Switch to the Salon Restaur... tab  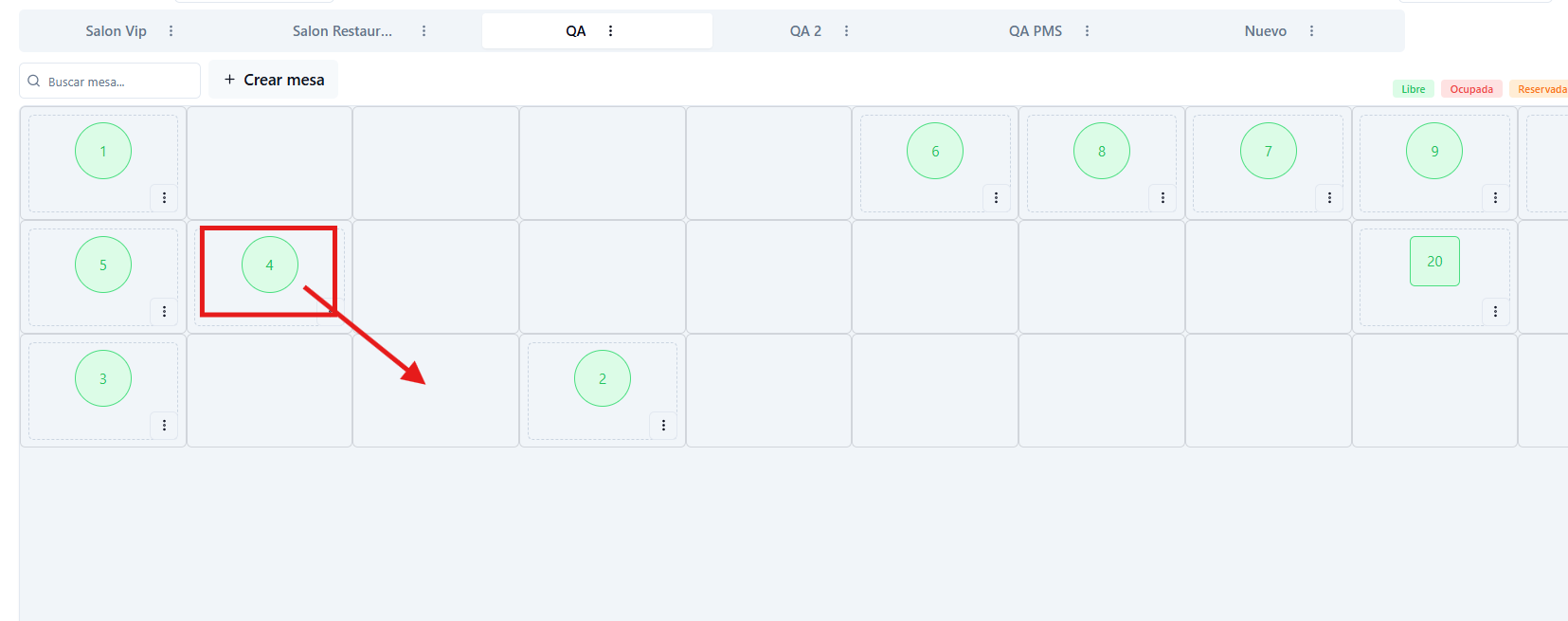point(342,31)
